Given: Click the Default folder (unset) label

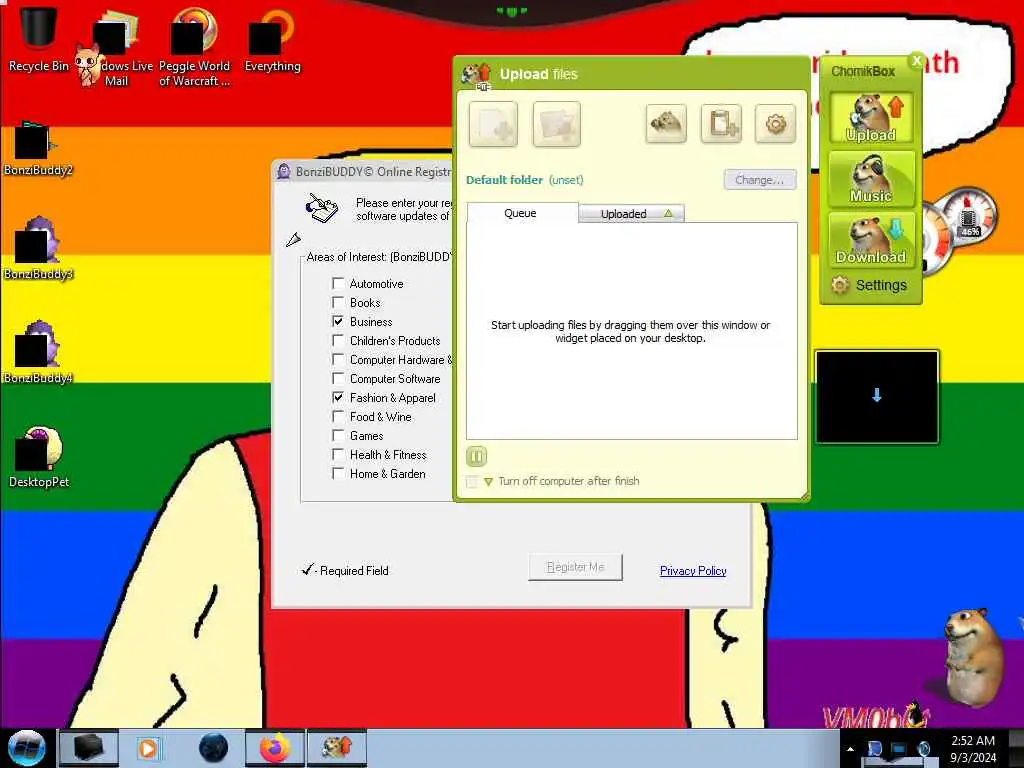Looking at the screenshot, I should coord(524,180).
